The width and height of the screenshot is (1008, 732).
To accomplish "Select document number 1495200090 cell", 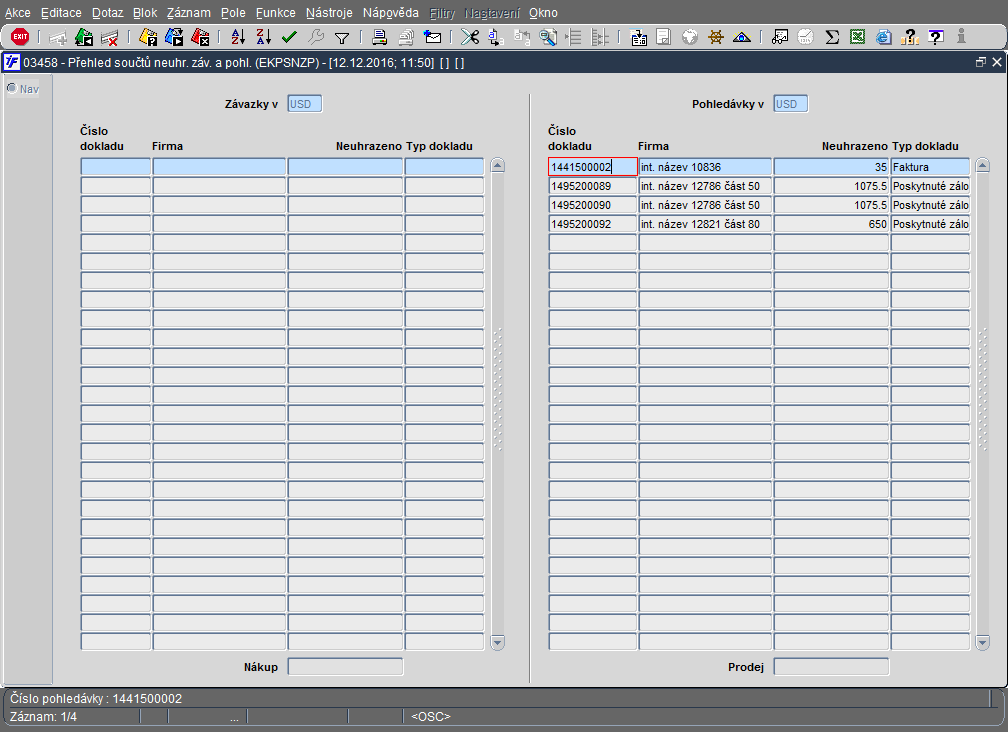I will coord(593,205).
